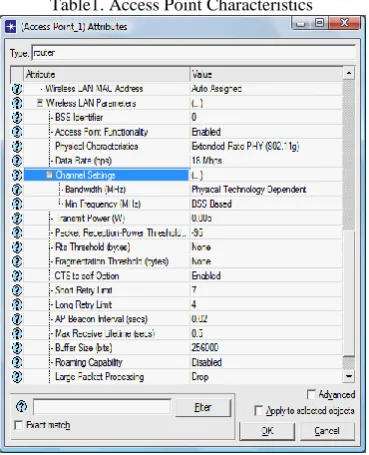Image resolution: width=369 pixels, height=455 pixels.
Task: Click help icon beside Access Point Functionality
Action: click(x=17, y=132)
